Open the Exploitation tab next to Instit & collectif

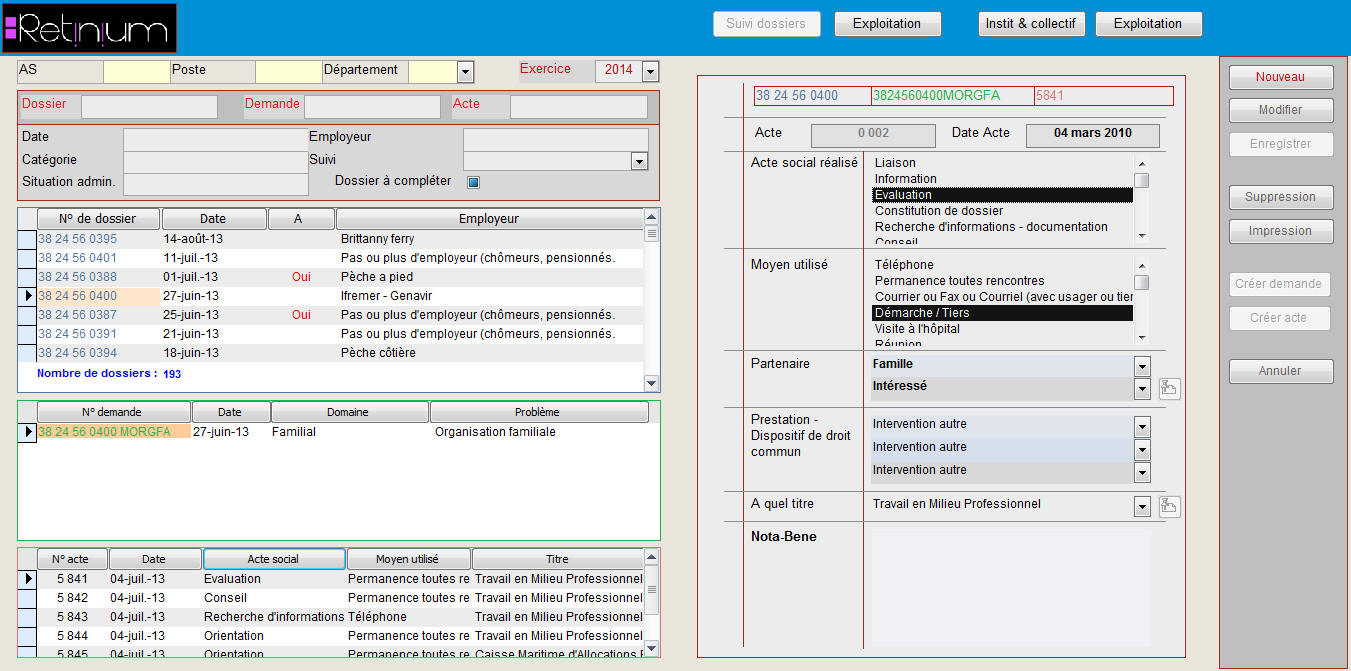(1148, 24)
